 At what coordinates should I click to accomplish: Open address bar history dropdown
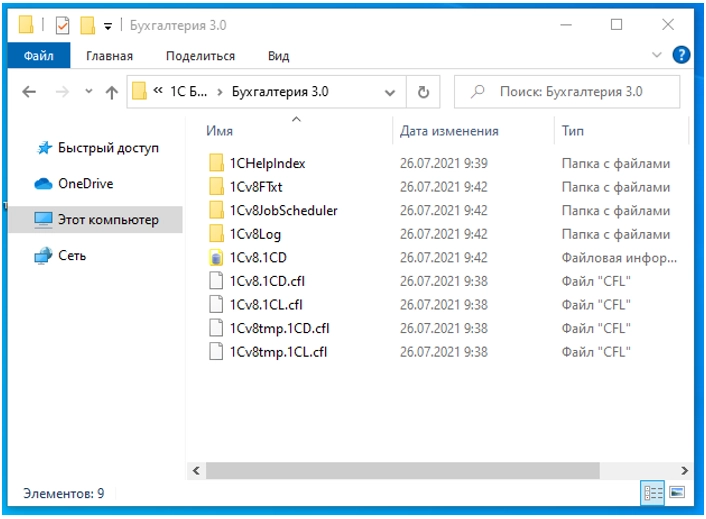390,93
